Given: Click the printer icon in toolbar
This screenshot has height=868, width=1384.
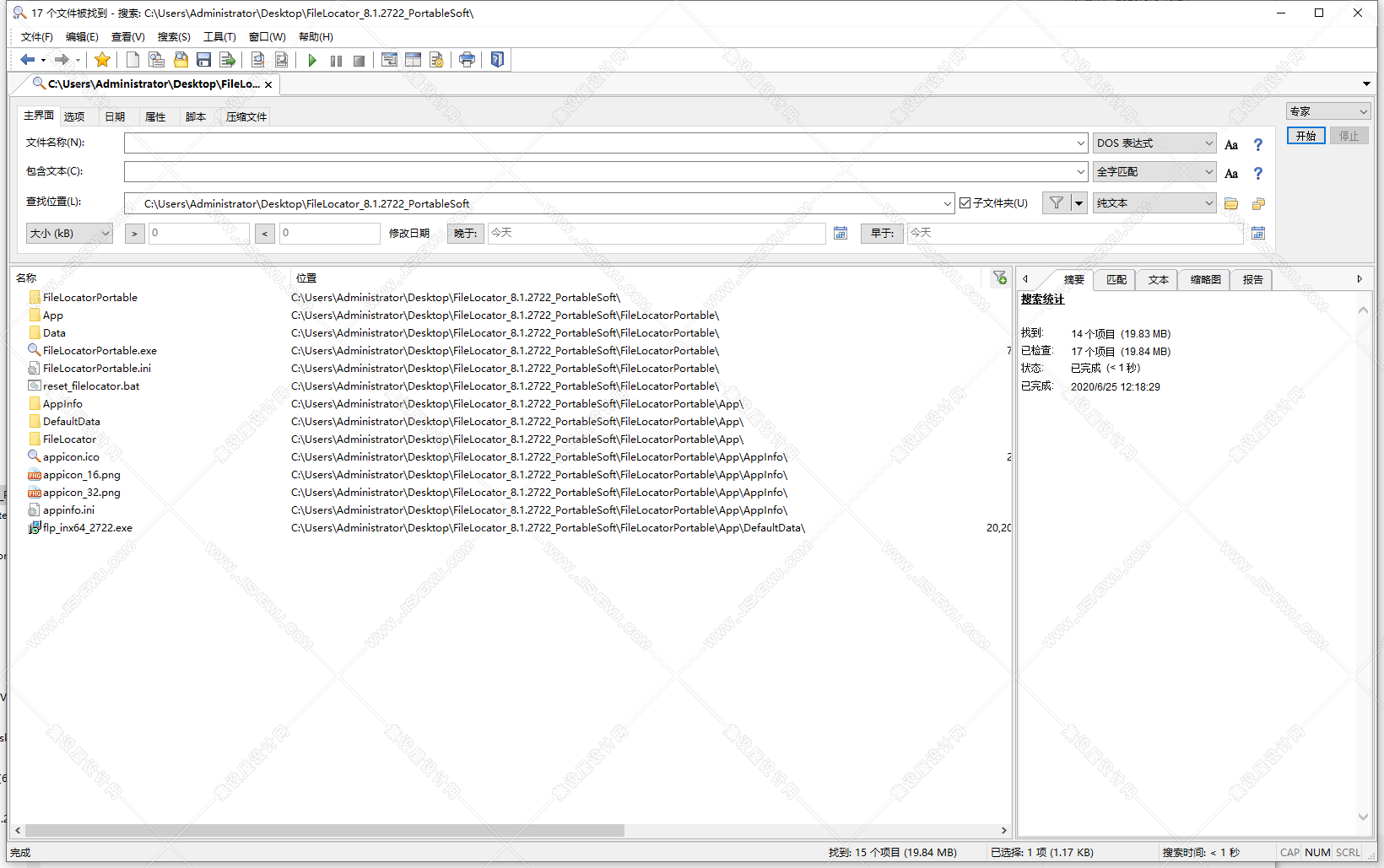Looking at the screenshot, I should [x=467, y=60].
